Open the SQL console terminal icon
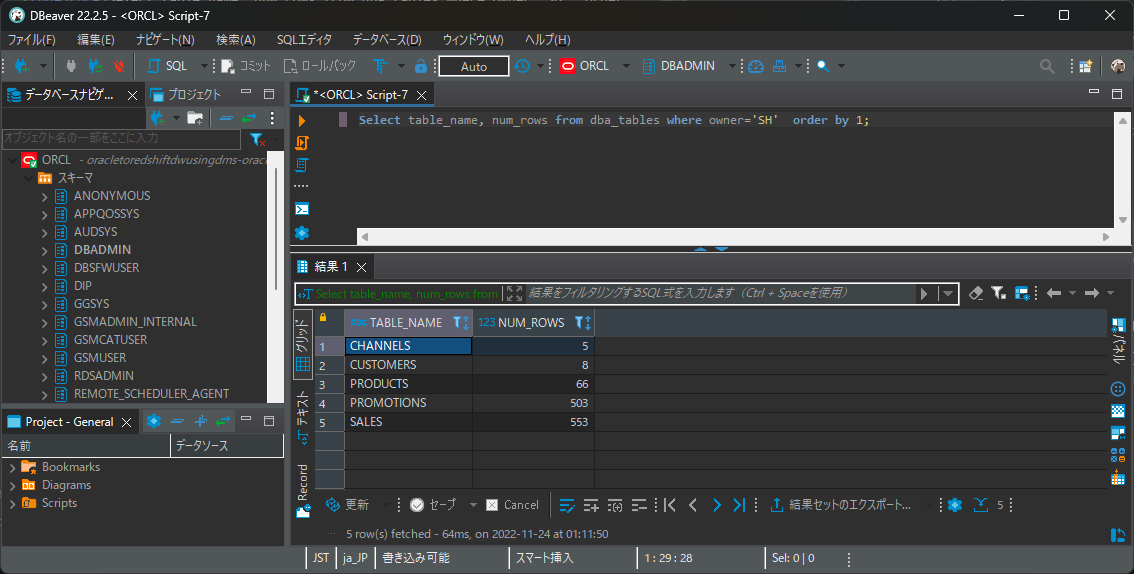 (x=302, y=209)
